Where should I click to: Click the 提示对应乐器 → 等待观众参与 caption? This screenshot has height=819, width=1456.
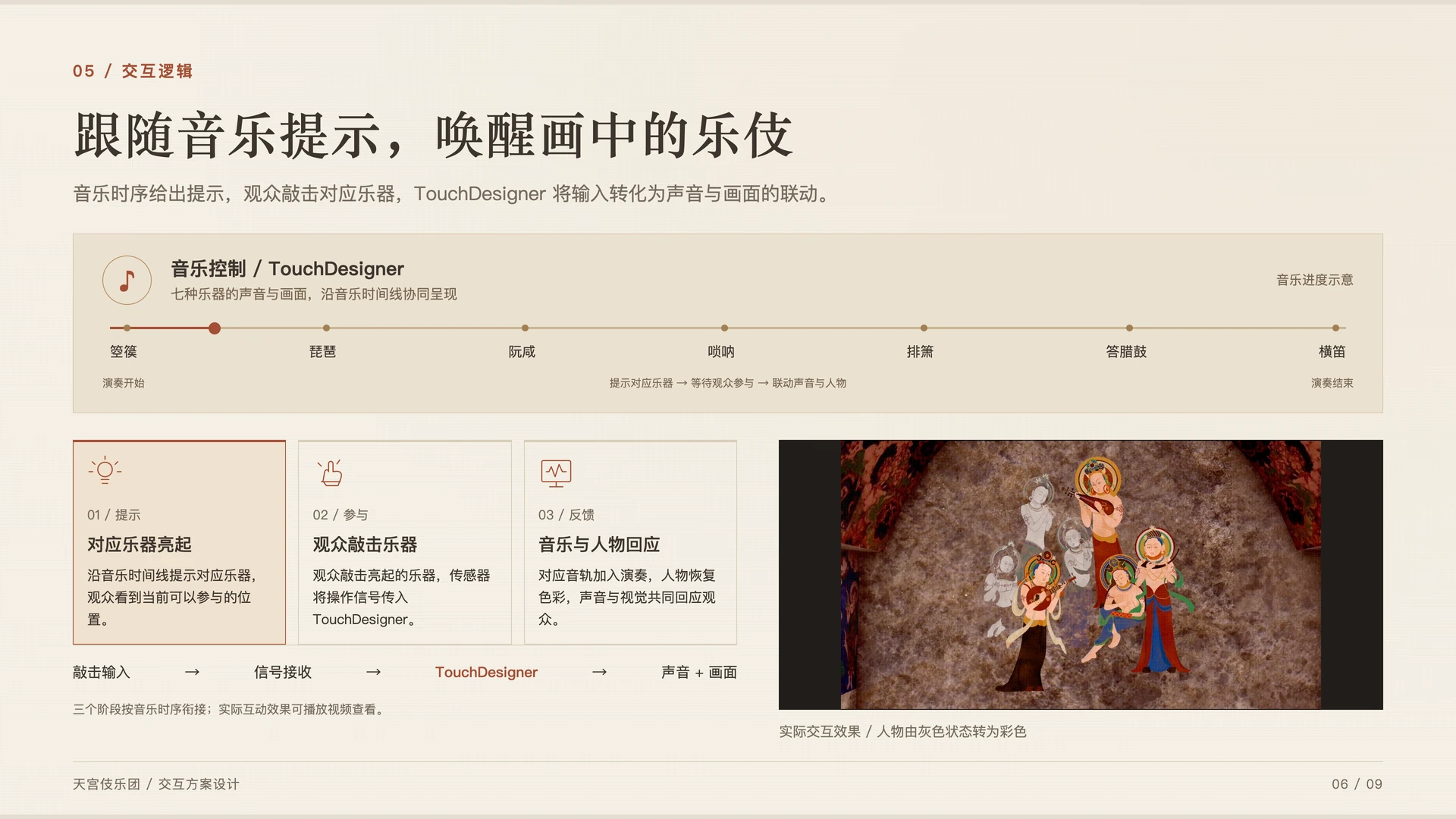(728, 383)
